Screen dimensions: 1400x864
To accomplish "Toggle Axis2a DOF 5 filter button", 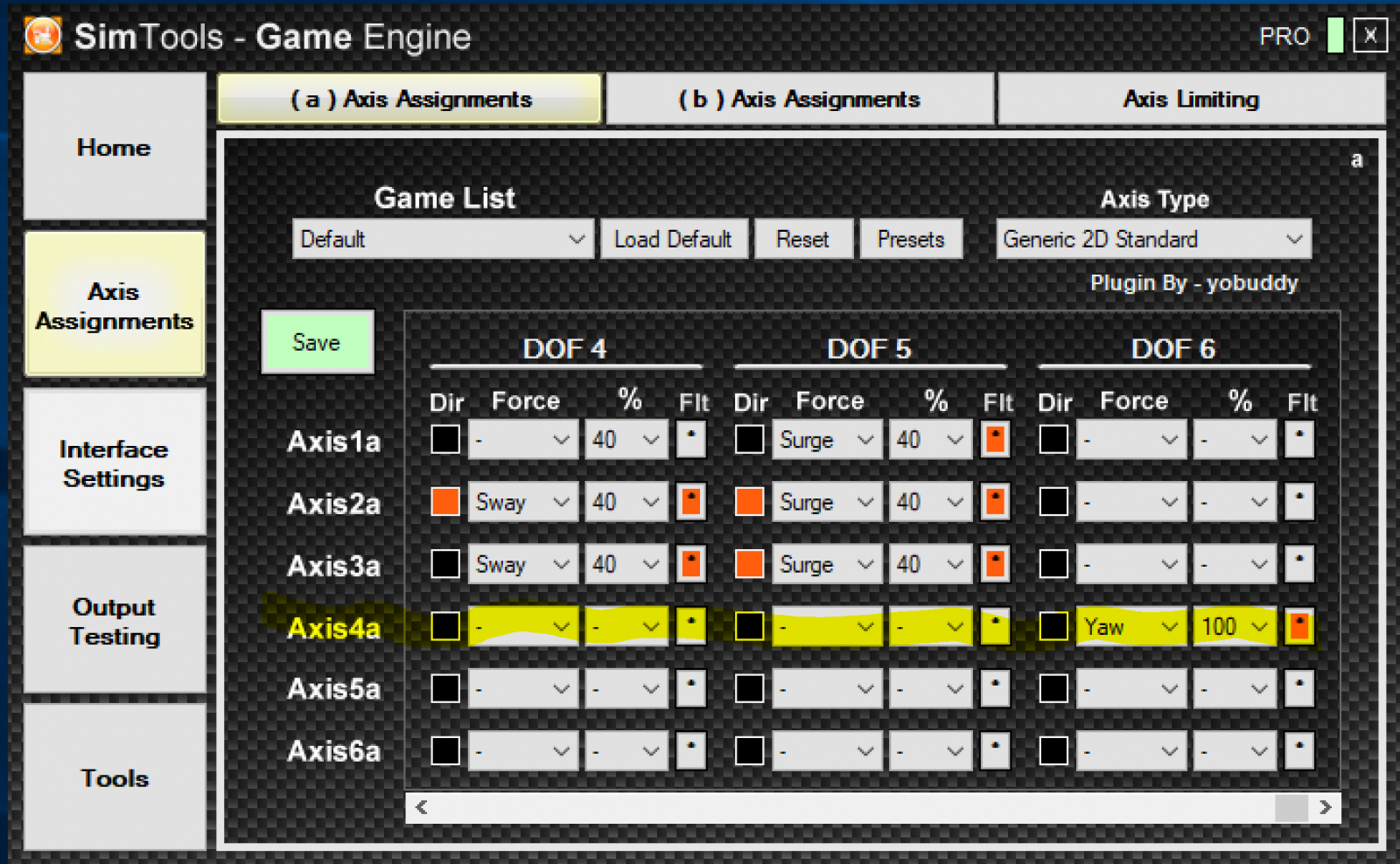I will 995,502.
